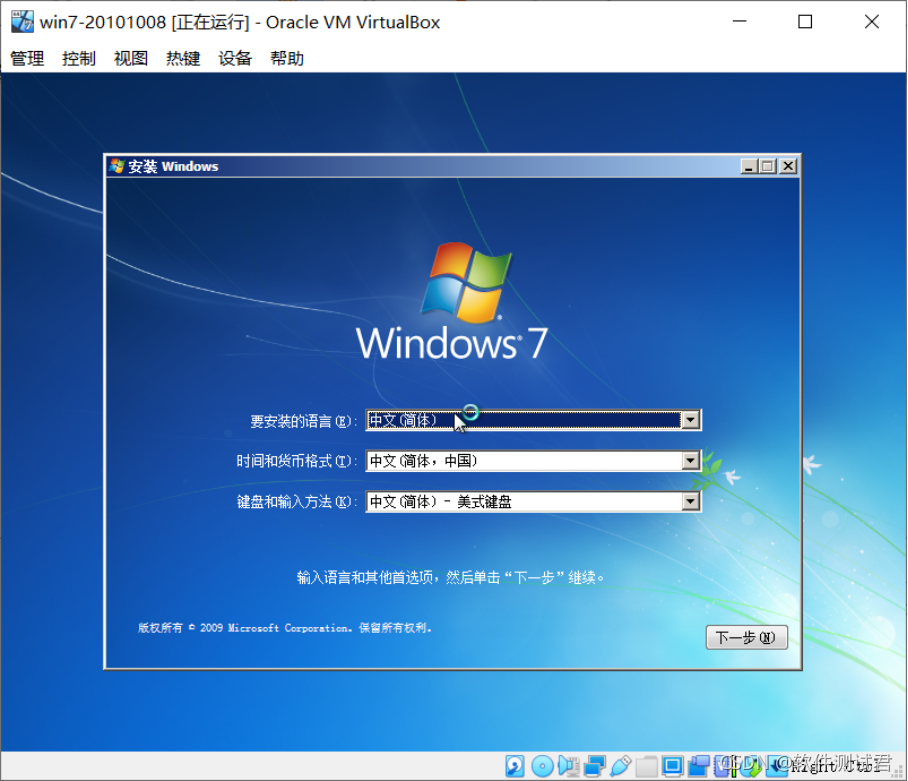Image resolution: width=908 pixels, height=781 pixels.
Task: Click the Windows flag icon in the setup title bar
Action: [117, 166]
